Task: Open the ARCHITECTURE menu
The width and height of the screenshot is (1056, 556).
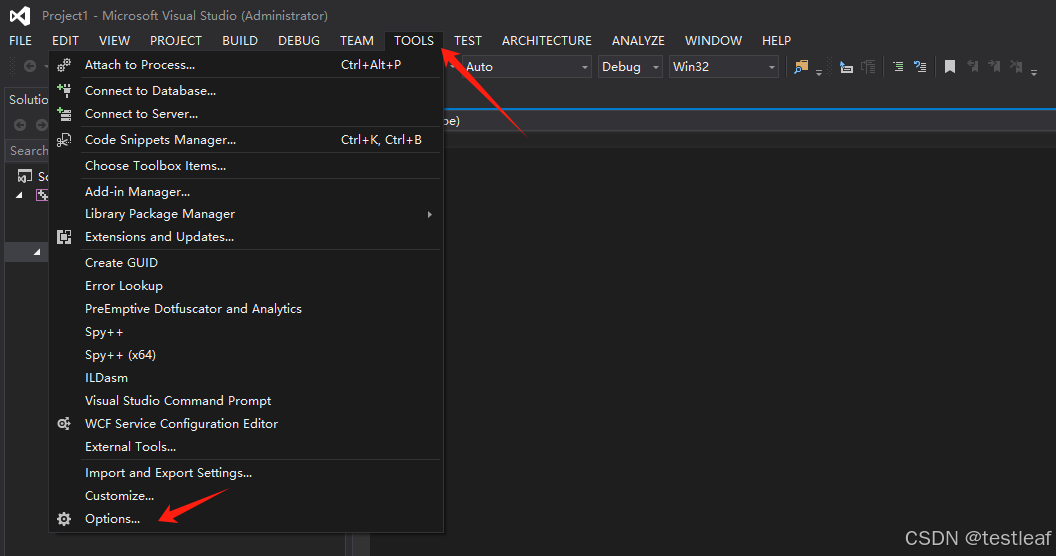Action: 547,41
